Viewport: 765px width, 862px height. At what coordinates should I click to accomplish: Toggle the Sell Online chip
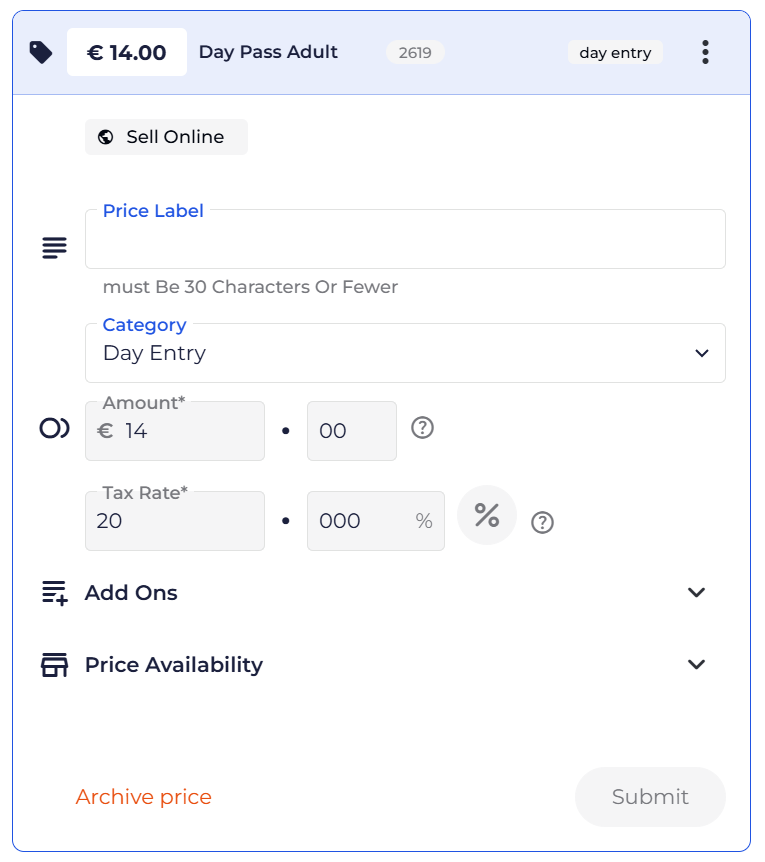coord(167,138)
